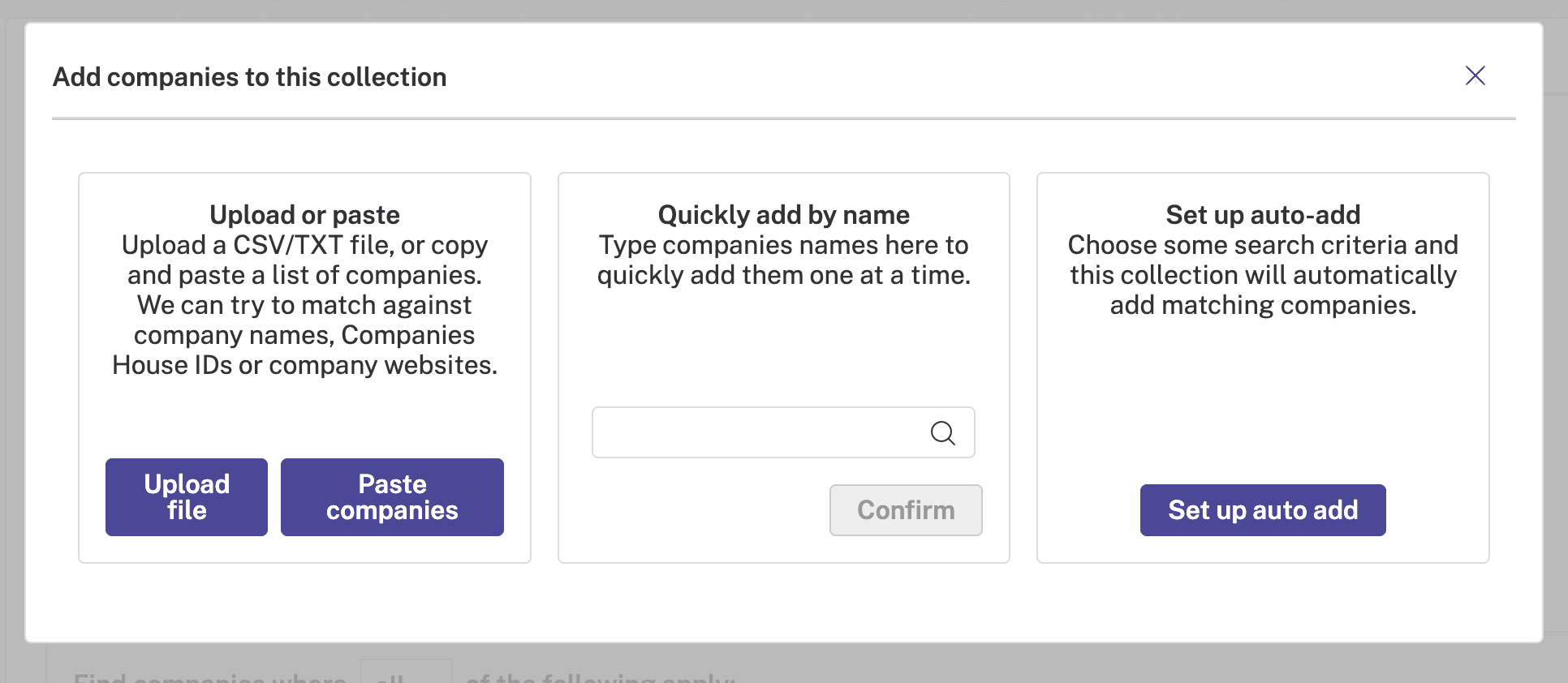Screen dimensions: 1568x683
Task: Click the 'Choose some search criteria' description
Action: click(x=1263, y=275)
